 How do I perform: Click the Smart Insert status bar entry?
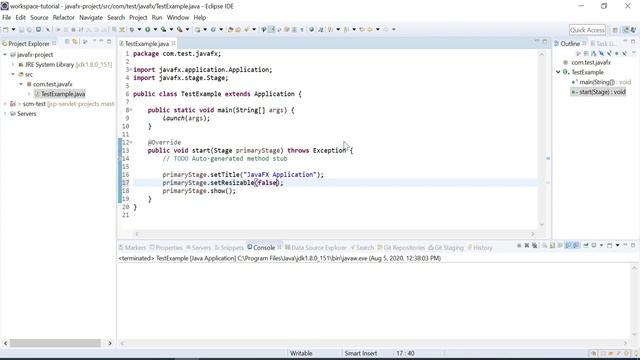(361, 353)
